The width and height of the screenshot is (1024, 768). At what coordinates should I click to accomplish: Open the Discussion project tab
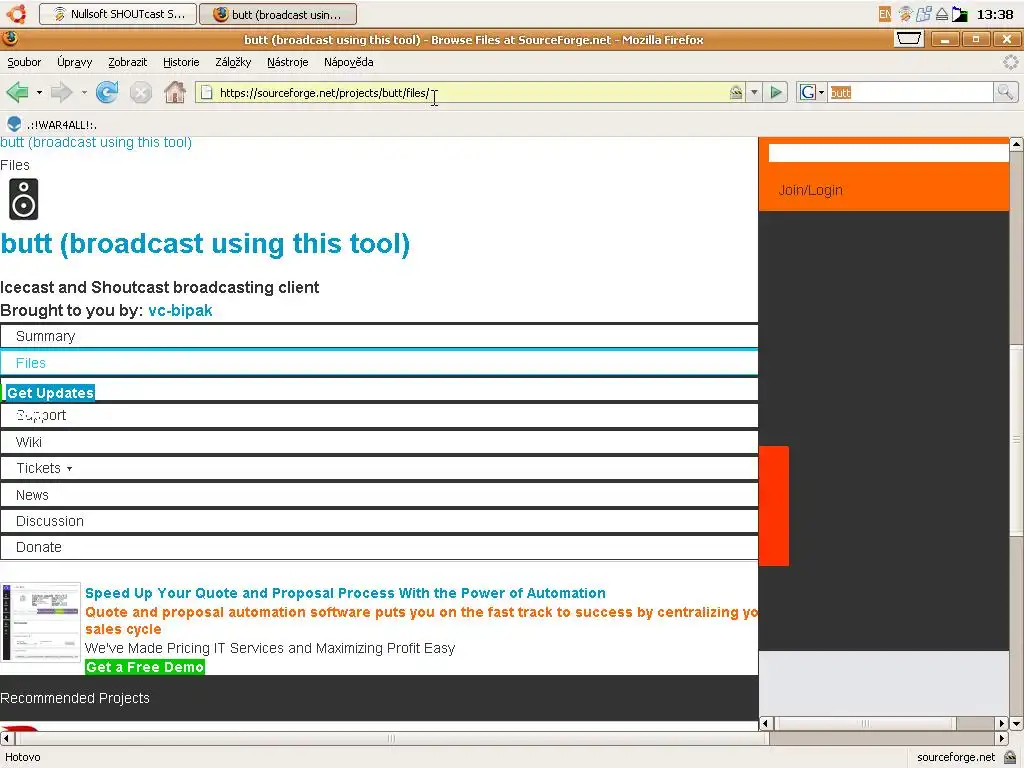pos(379,521)
